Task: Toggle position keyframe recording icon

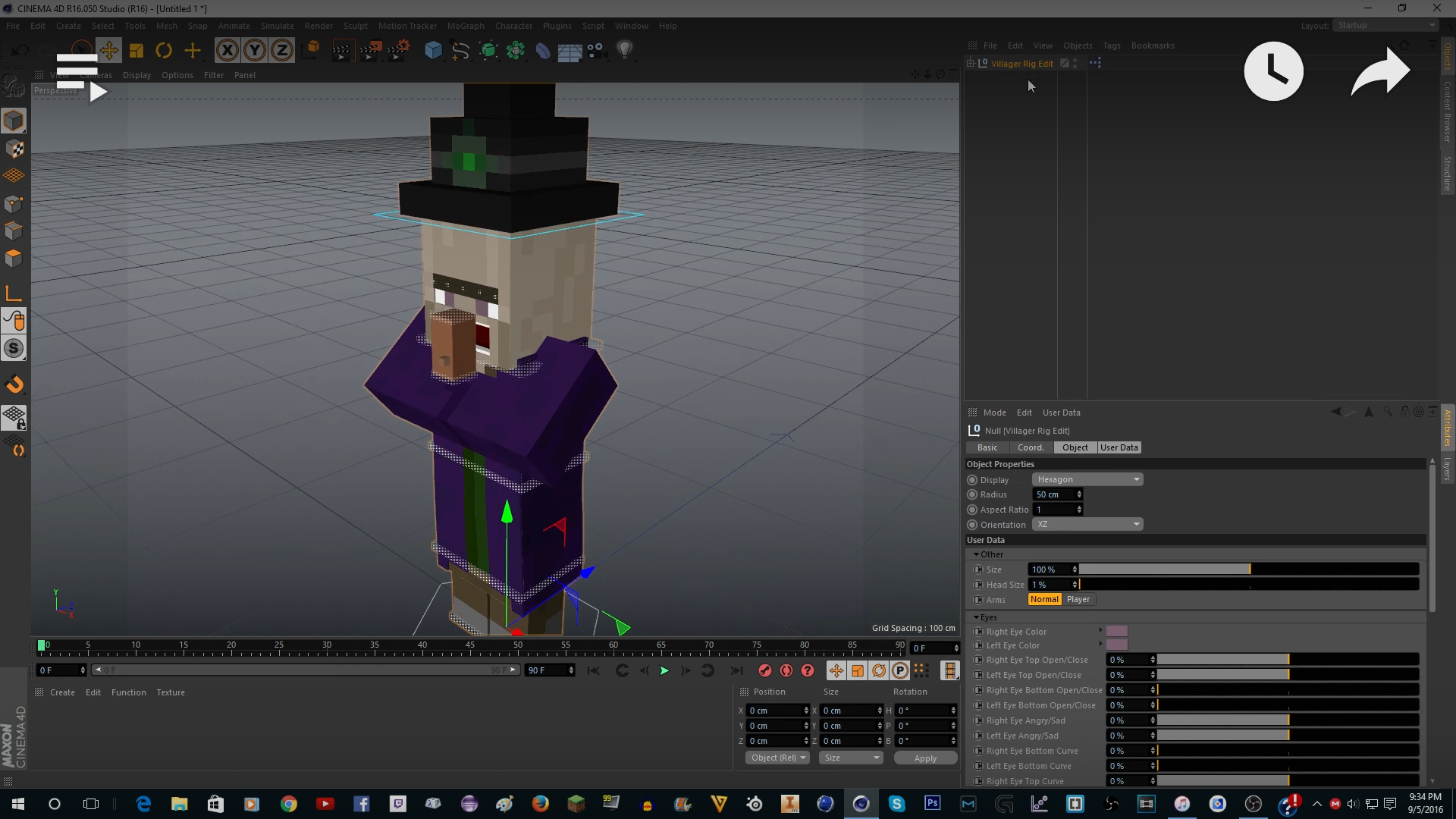Action: coord(836,670)
